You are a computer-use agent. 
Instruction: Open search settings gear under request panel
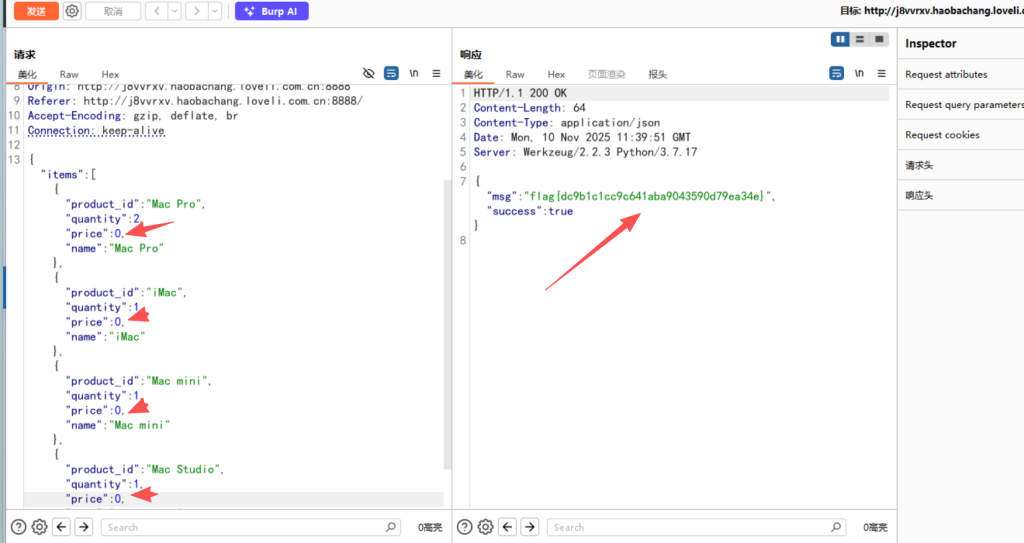tap(39, 527)
